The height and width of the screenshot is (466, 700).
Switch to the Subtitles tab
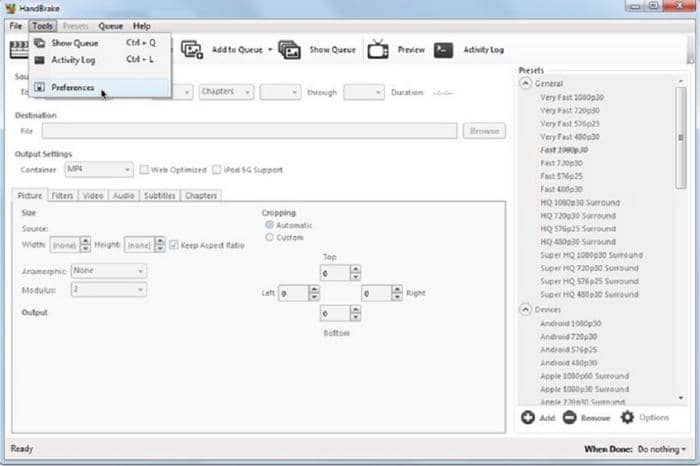[160, 196]
